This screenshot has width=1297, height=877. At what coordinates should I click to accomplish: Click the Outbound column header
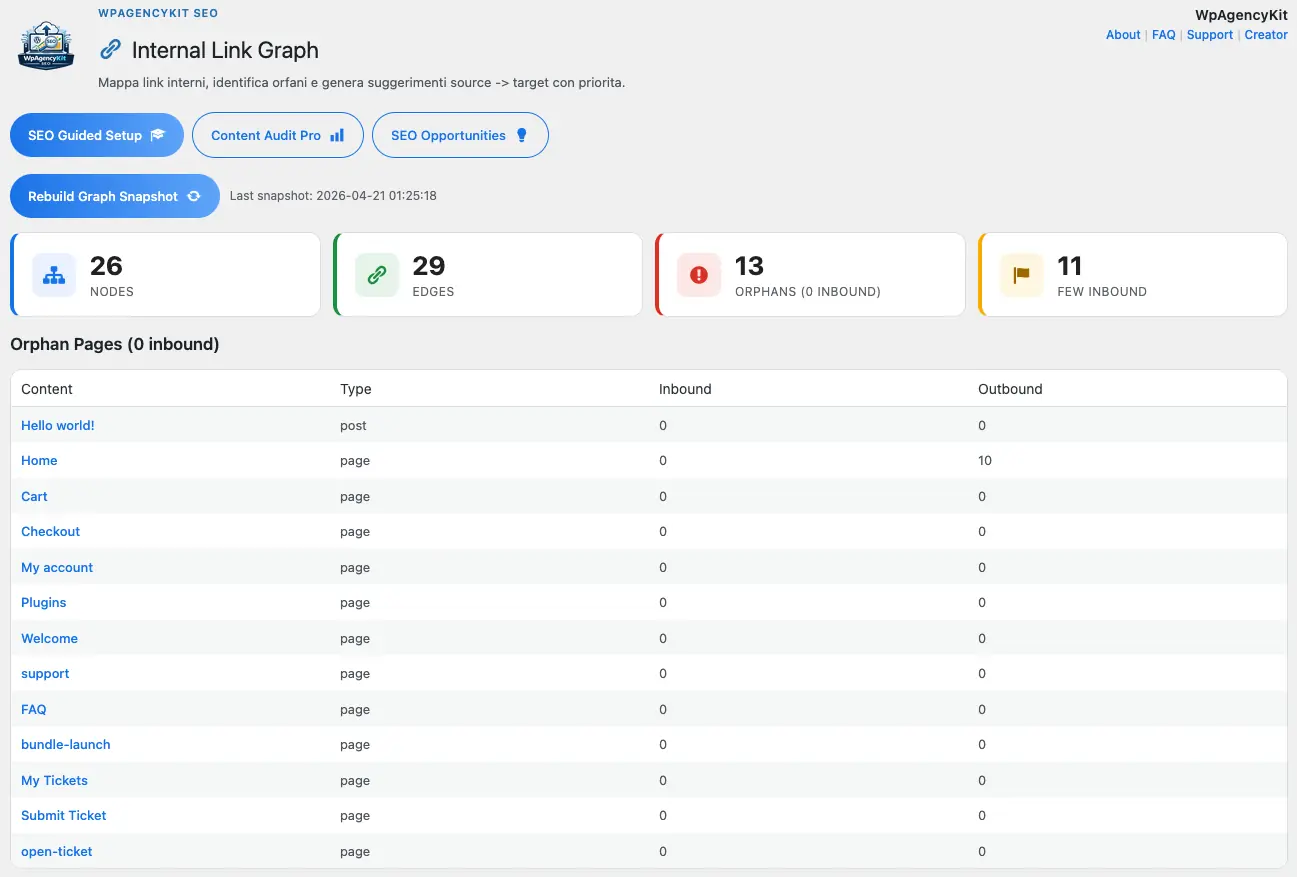[x=1010, y=389]
